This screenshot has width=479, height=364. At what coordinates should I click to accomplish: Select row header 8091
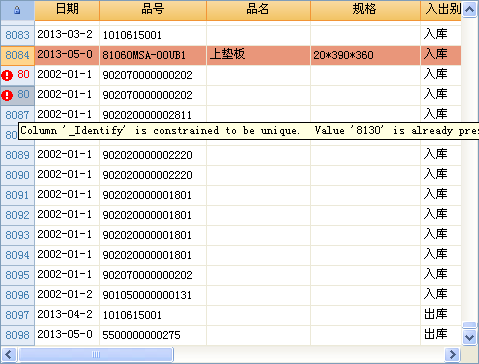[x=17, y=195]
